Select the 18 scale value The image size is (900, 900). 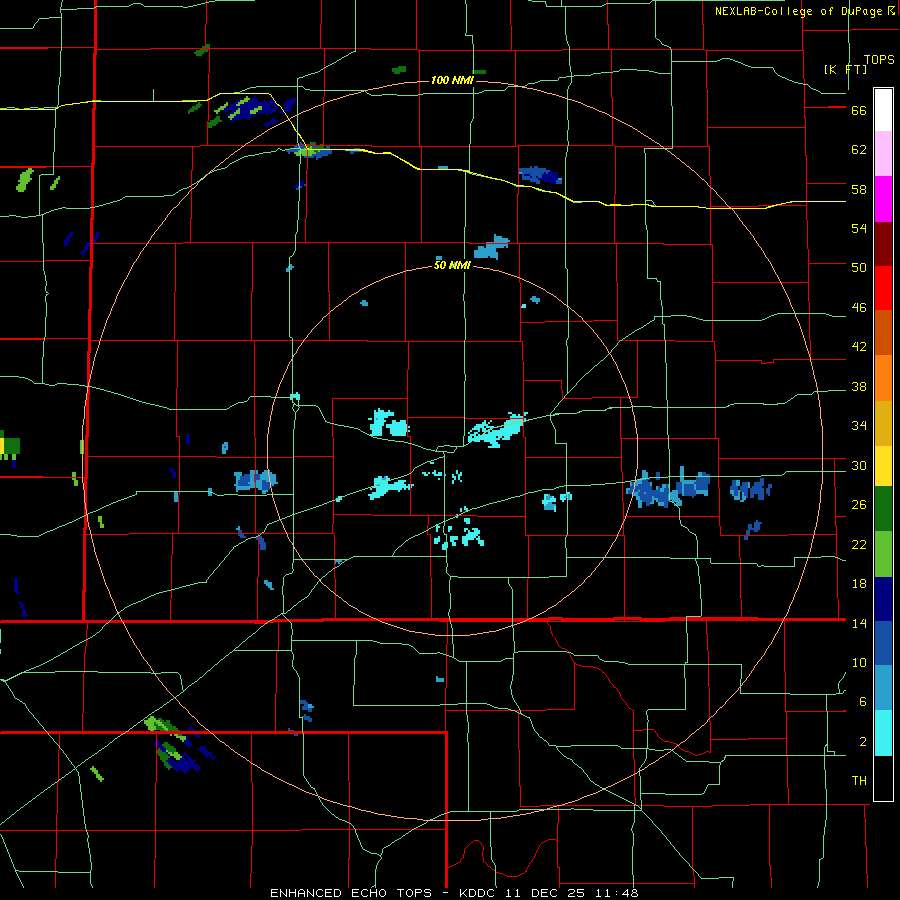(859, 584)
